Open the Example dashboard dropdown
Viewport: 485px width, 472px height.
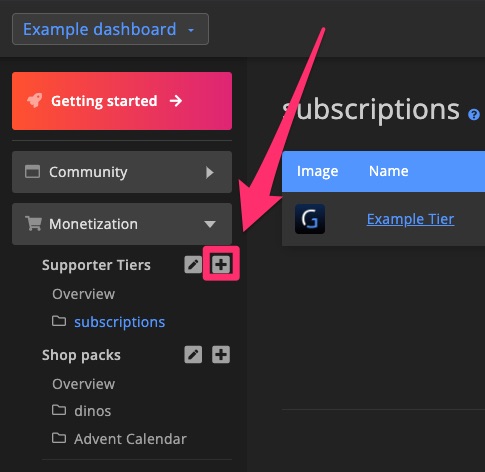(110, 29)
